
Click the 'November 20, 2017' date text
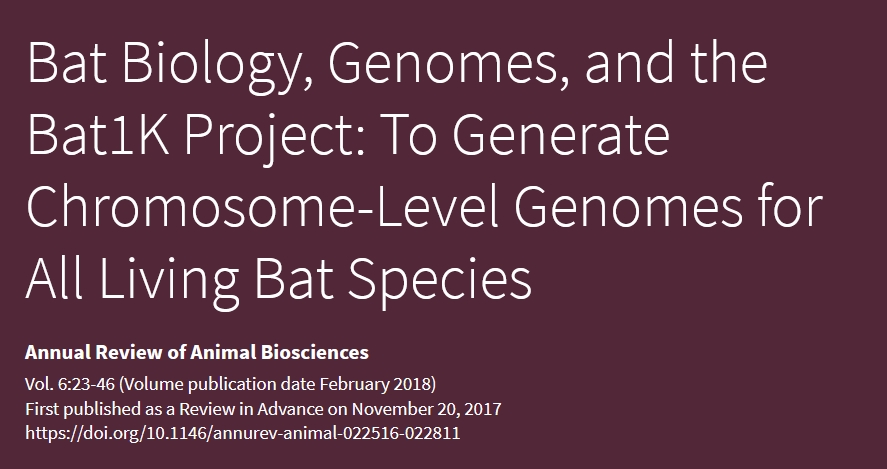(427, 409)
